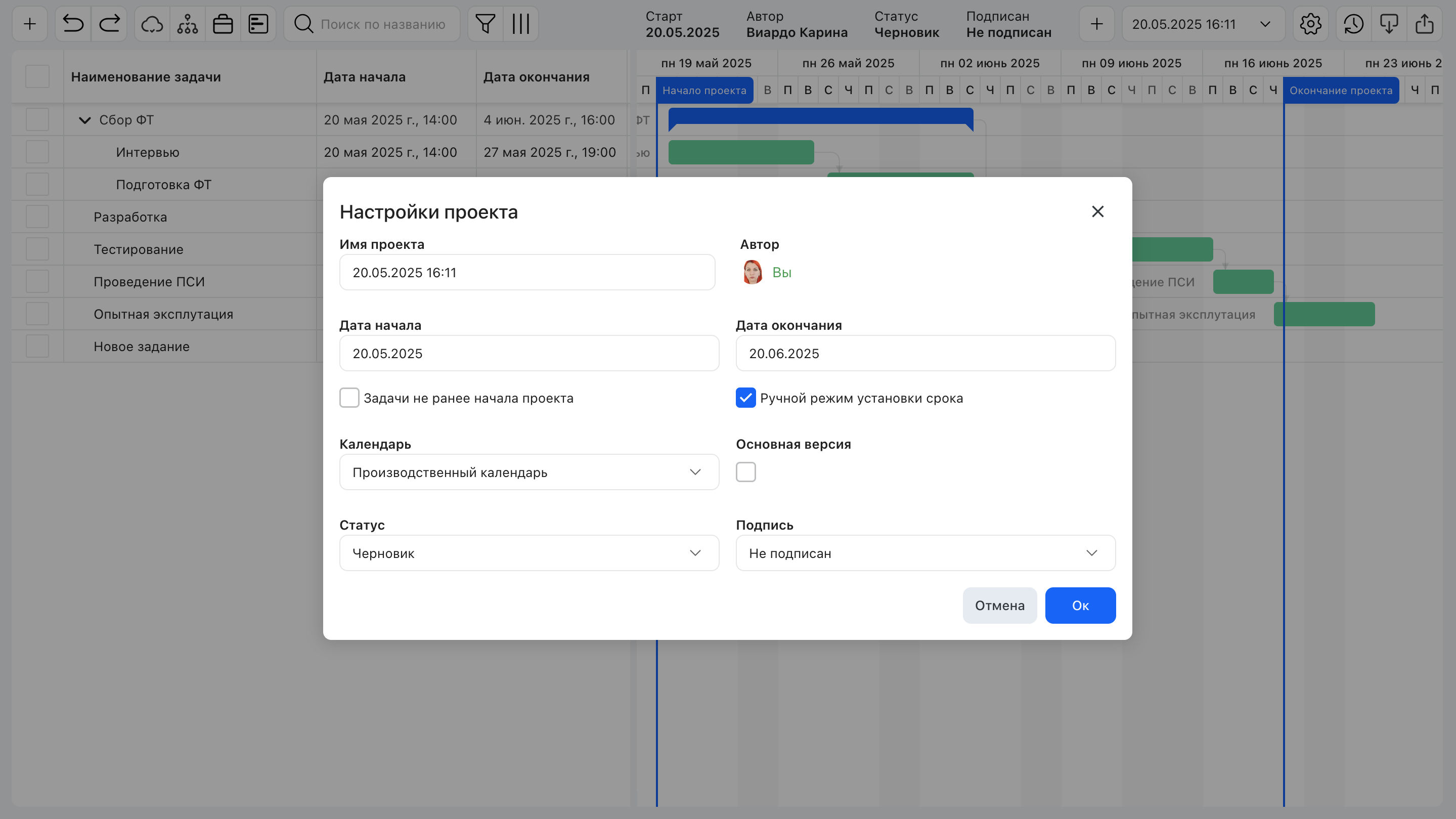Click the Имя проекта input field

pyautogui.click(x=527, y=273)
